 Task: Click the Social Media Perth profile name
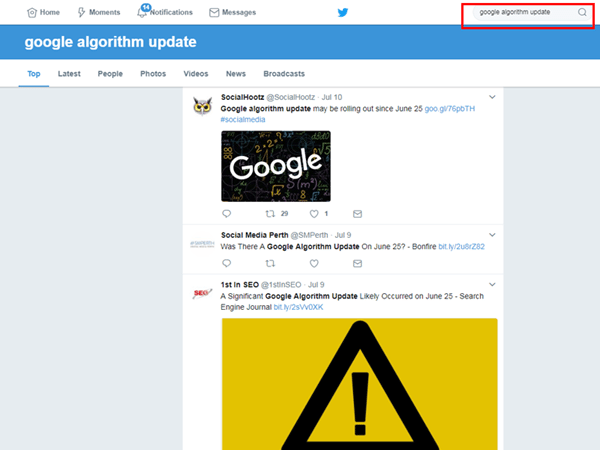point(254,235)
